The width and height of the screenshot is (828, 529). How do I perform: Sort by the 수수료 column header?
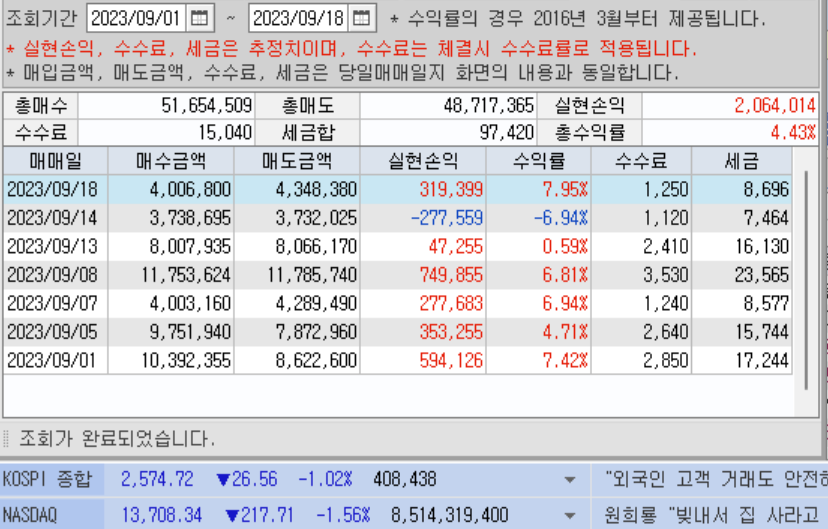641,160
